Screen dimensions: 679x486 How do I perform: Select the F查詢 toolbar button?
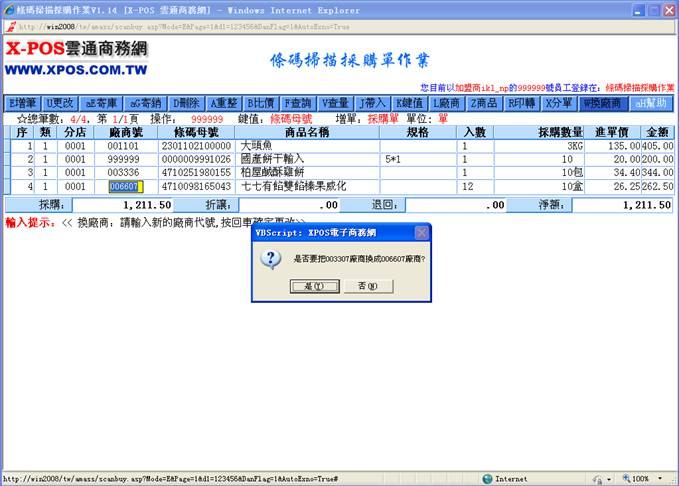pos(298,103)
